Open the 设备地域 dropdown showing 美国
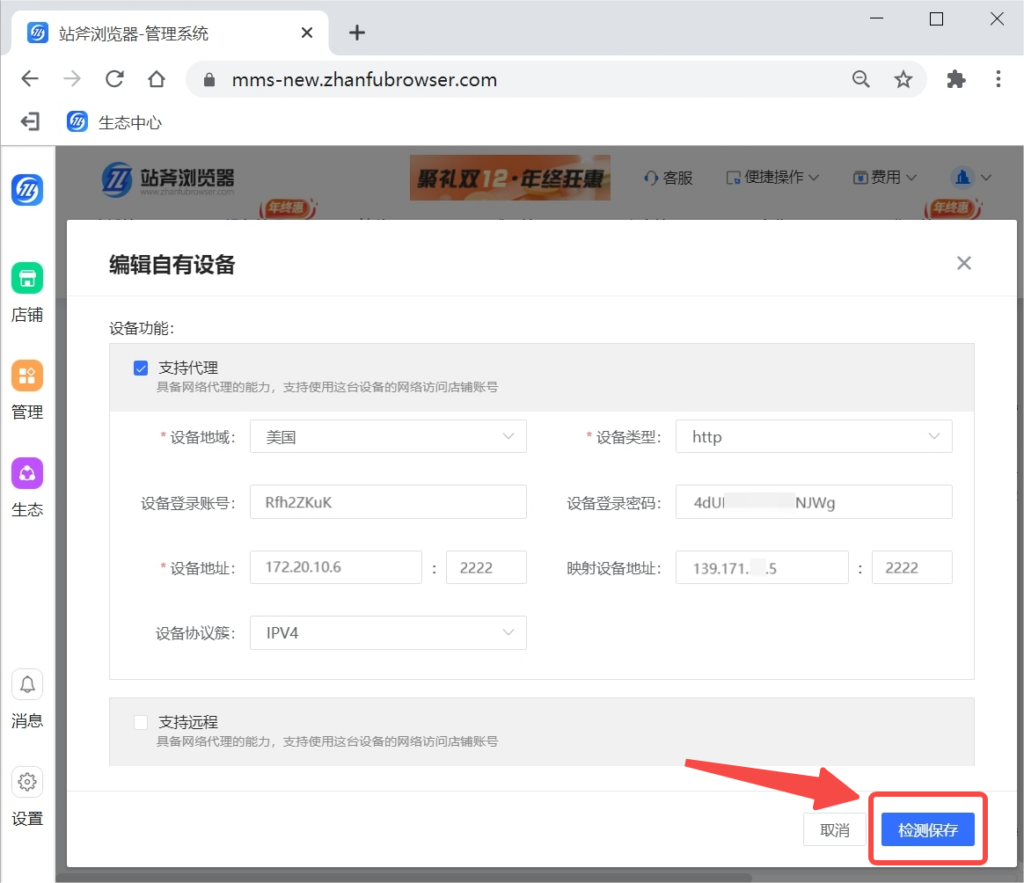Screen dimensions: 1024x883 tap(388, 436)
